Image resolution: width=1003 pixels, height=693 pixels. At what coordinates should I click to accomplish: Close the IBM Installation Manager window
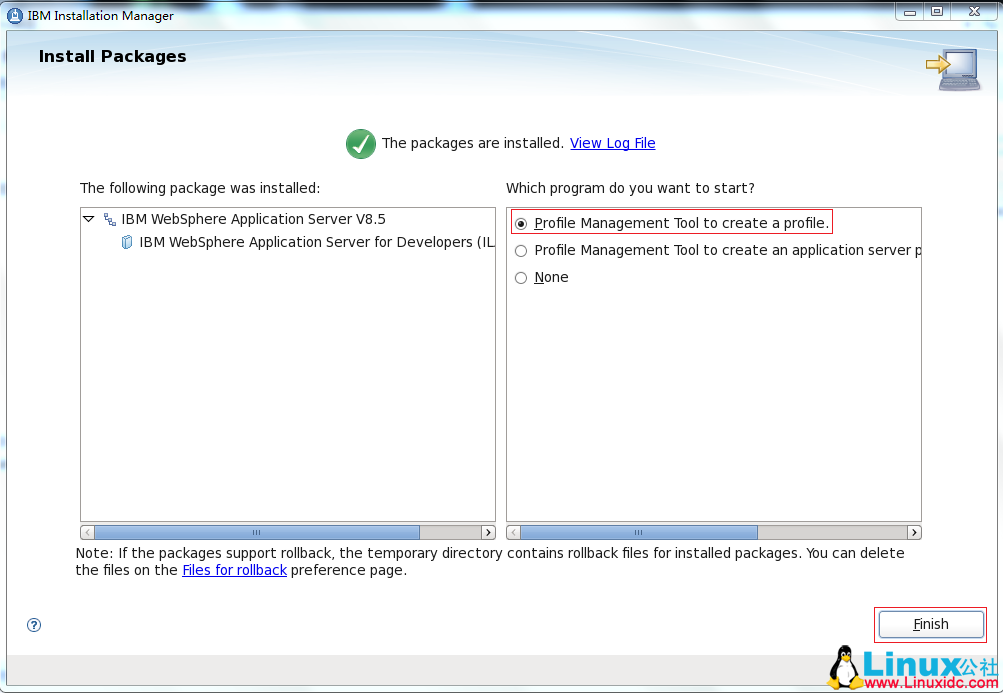pos(974,12)
